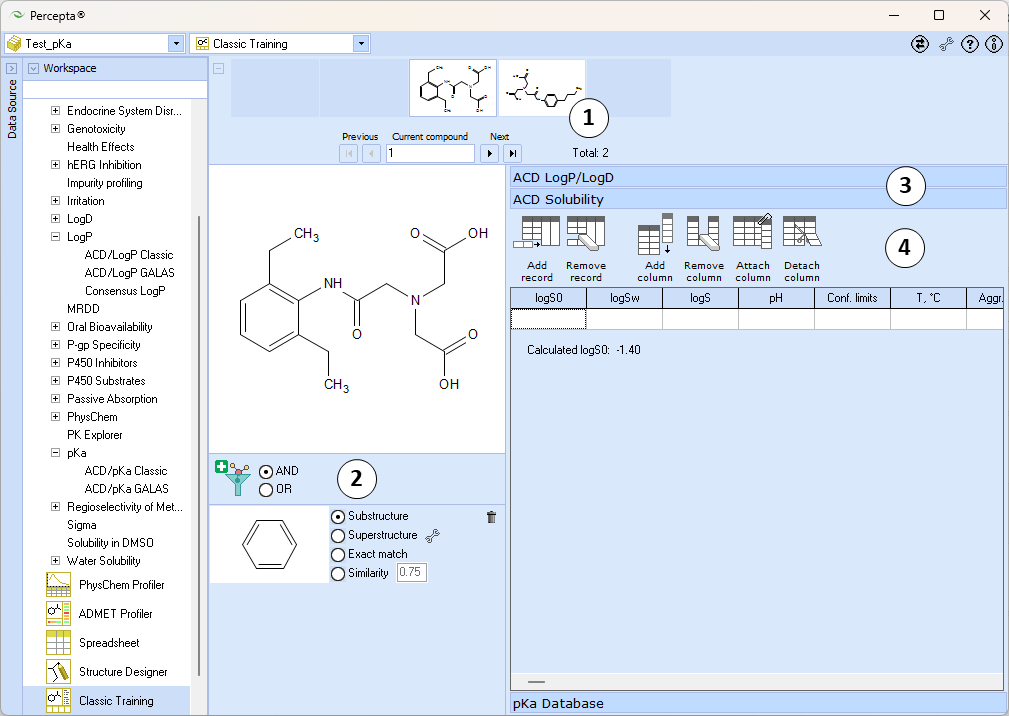Select the OR filter logic option
This screenshot has height=716, width=1009.
pyautogui.click(x=275, y=490)
